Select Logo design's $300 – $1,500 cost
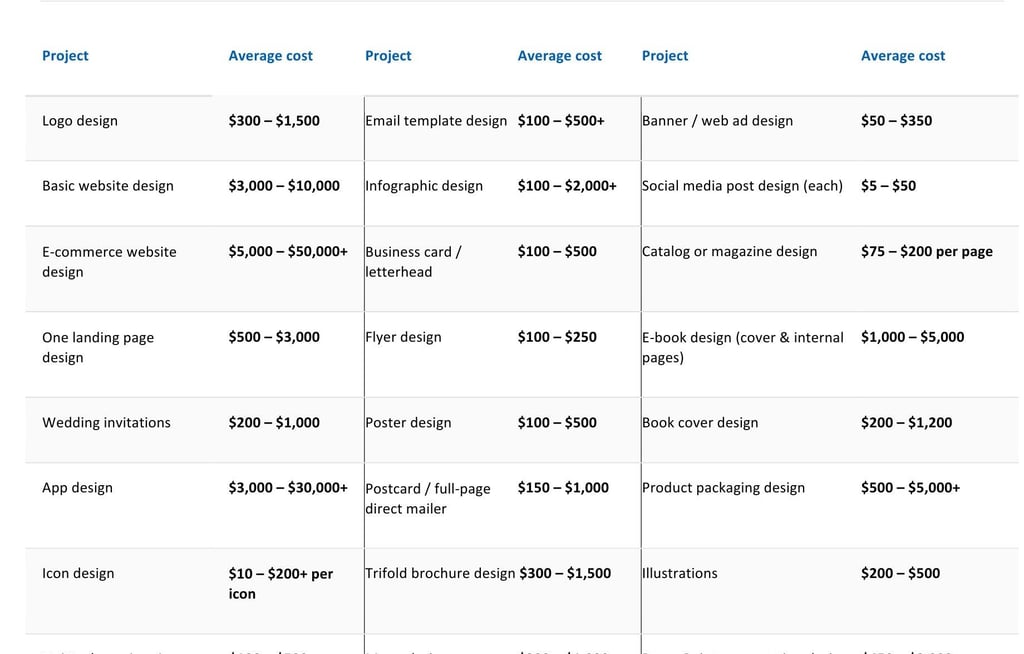1024x654 pixels. point(274,121)
